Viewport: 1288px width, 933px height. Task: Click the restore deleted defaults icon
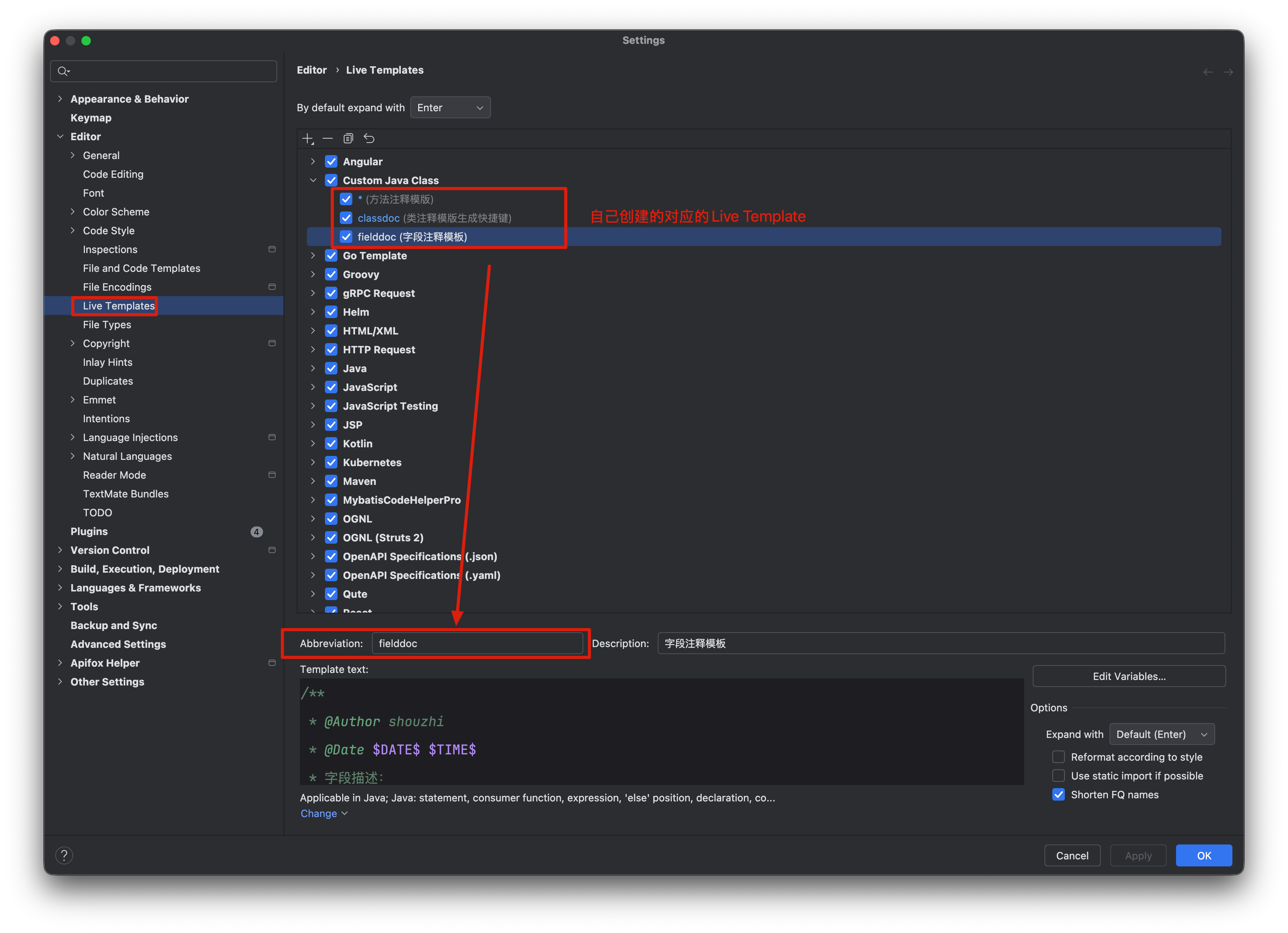point(369,139)
